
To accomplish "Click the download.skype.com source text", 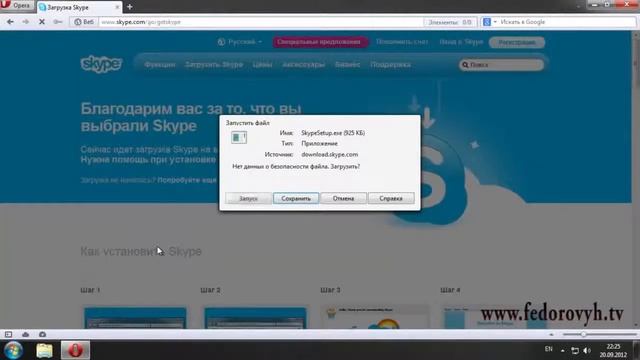I will (x=329, y=155).
